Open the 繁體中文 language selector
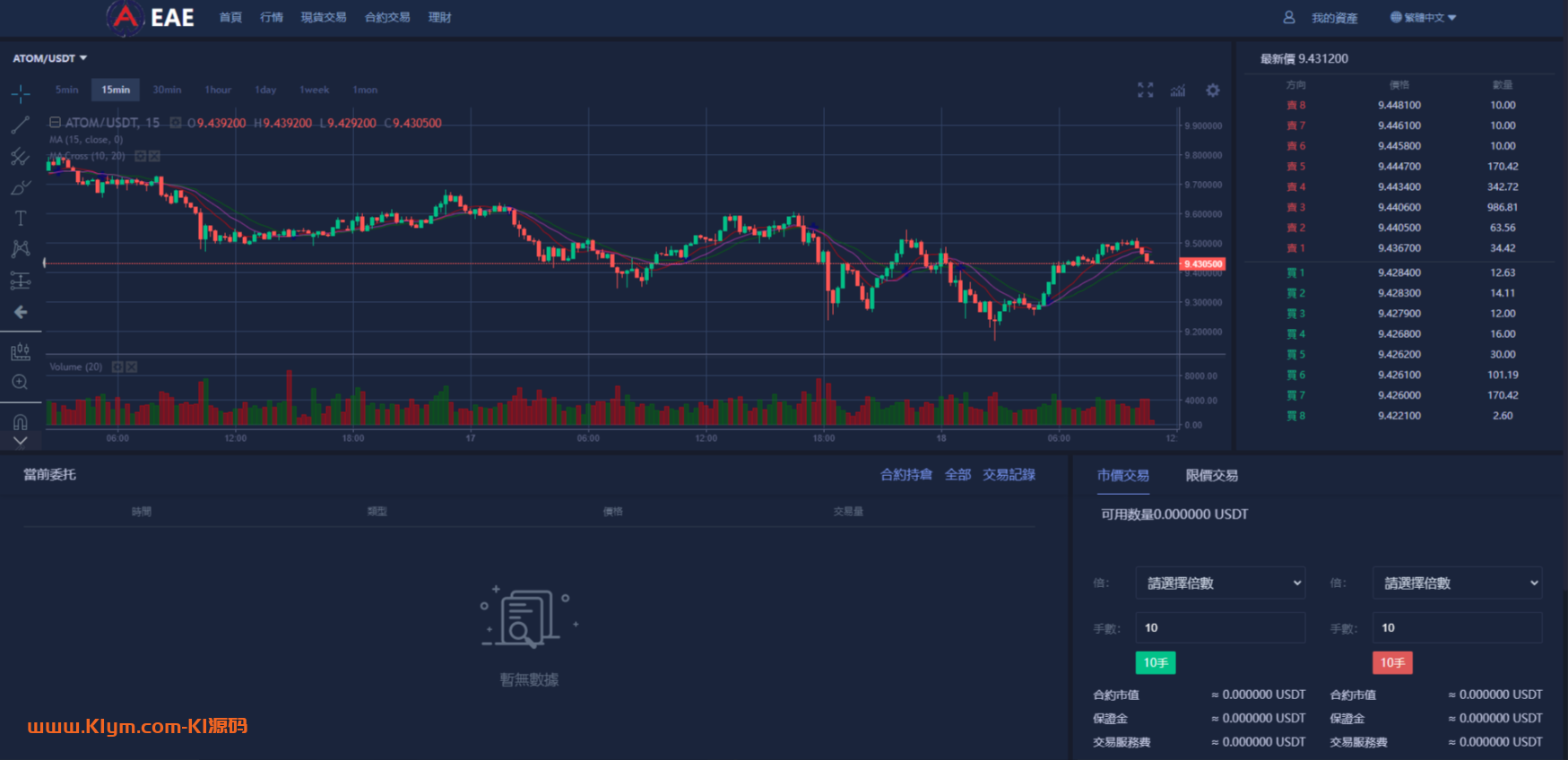Viewport: 1568px width, 760px height. pyautogui.click(x=1423, y=18)
